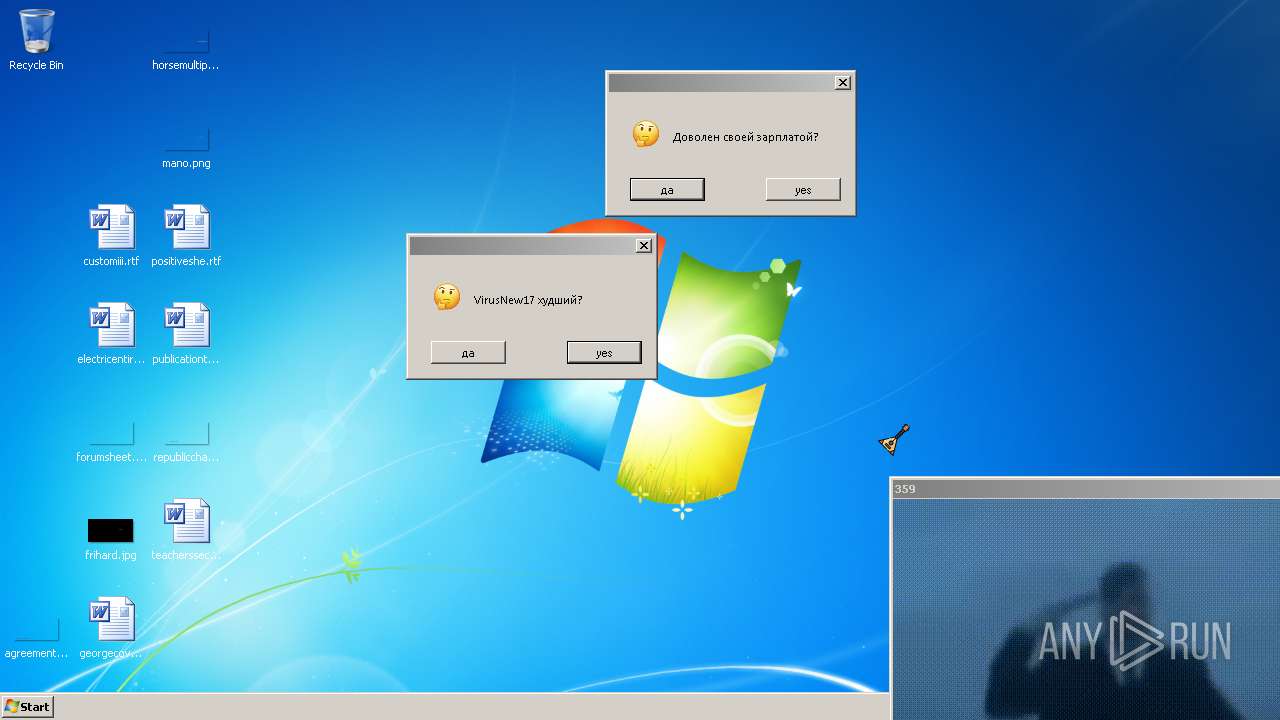Click thinking emoji in VirusNew17 dialog
The image size is (1280, 720).
coord(447,297)
